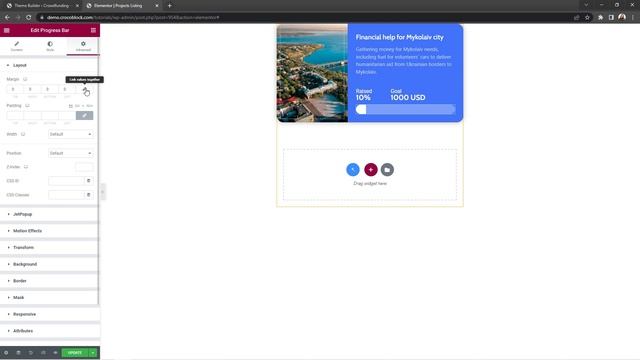Viewport: 640px width, 360px height.
Task: Open dynamic tags for CSS ID
Action: pyautogui.click(x=89, y=181)
